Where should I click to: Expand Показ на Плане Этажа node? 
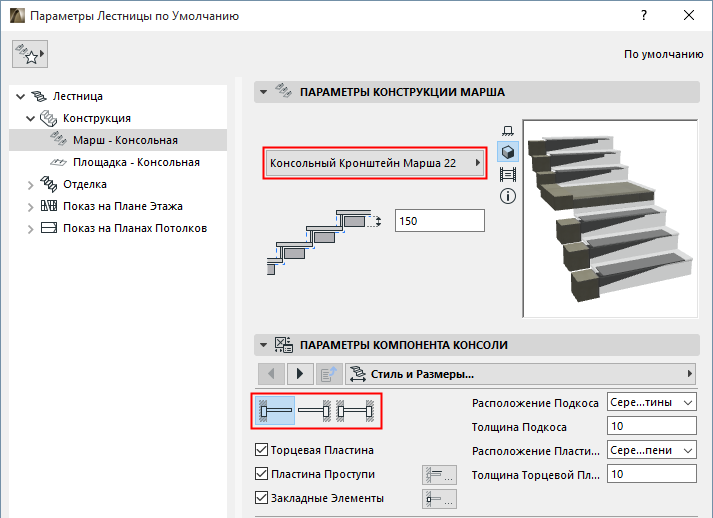(30, 206)
